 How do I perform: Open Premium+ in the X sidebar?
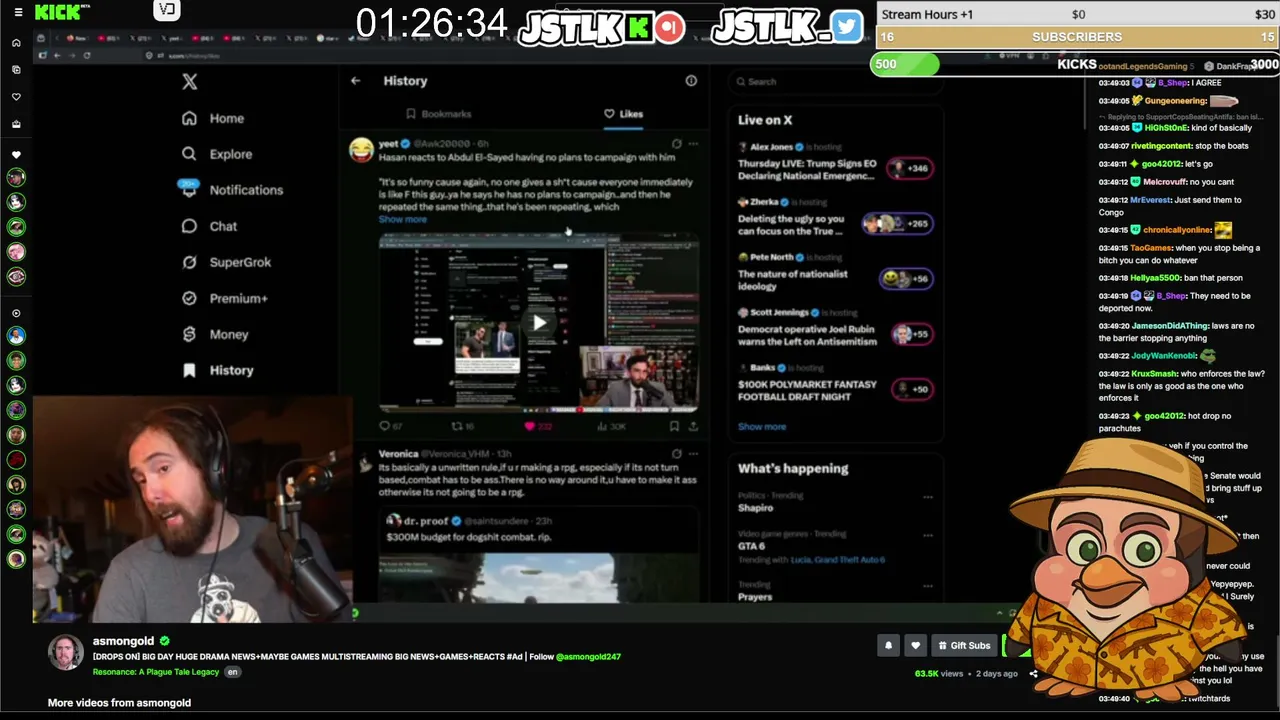(x=225, y=298)
